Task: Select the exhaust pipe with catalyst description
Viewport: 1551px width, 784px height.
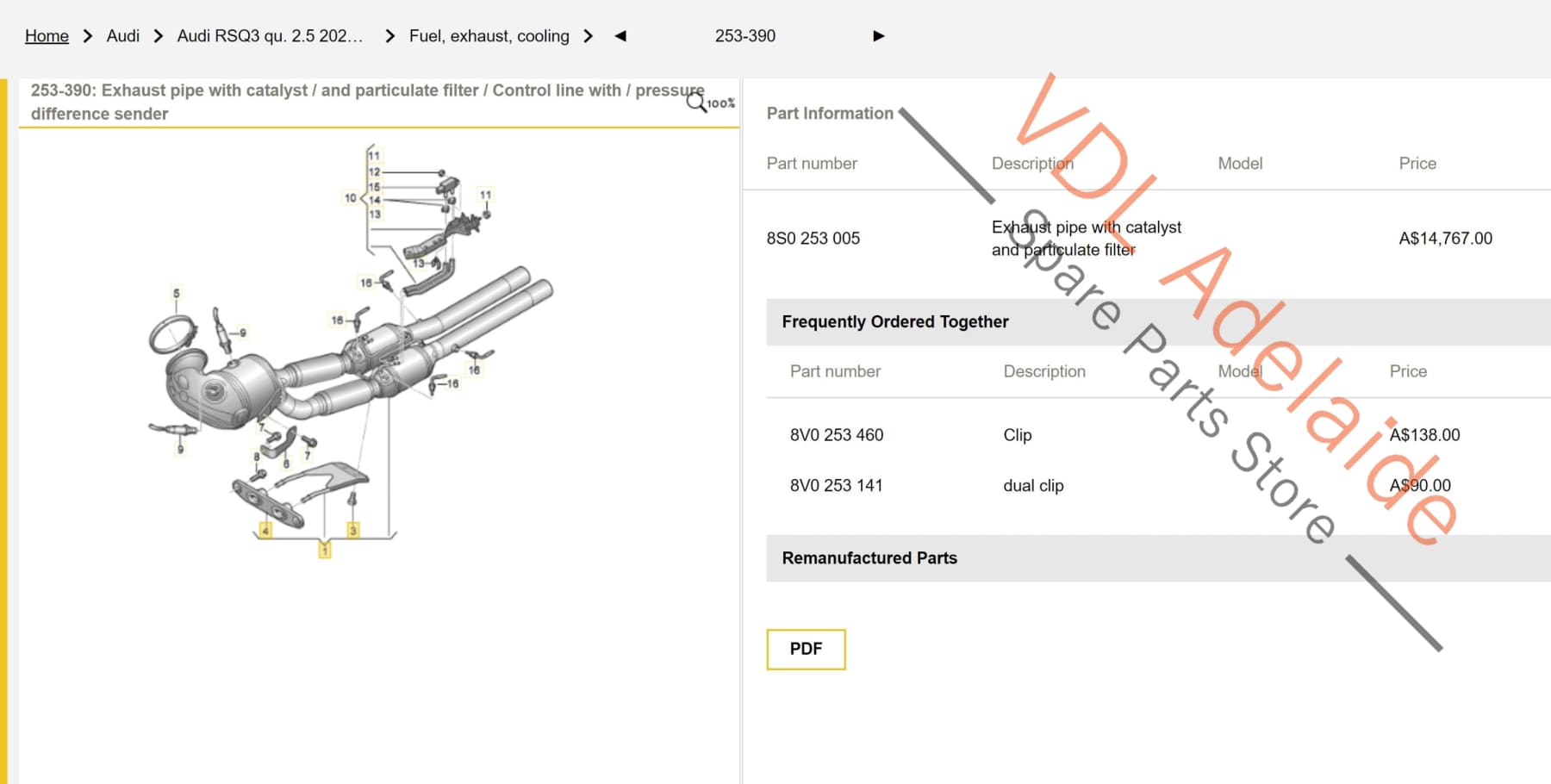Action: point(1086,239)
